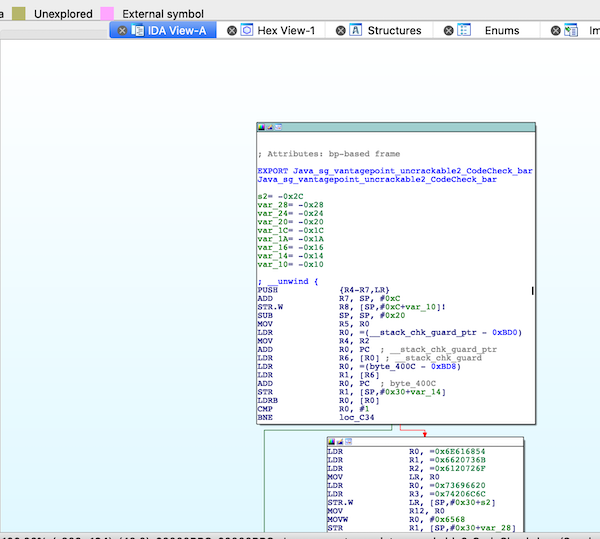
Task: Click the icon of the tab after Enums
Action: point(571,30)
